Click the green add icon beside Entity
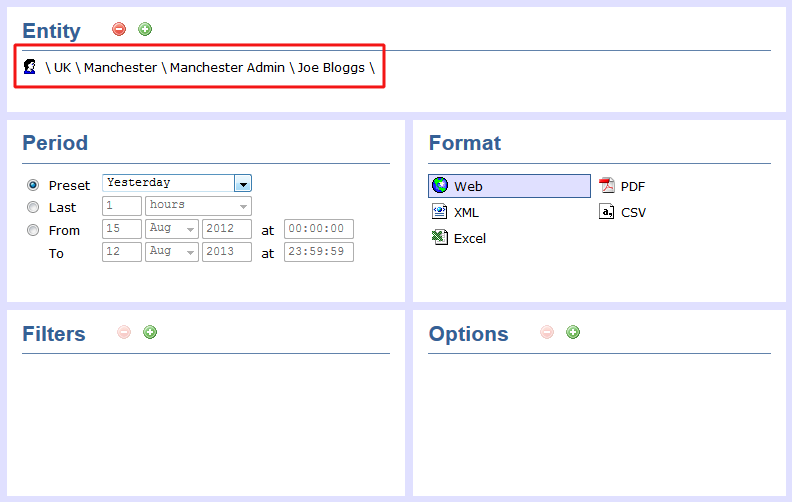 tap(145, 29)
